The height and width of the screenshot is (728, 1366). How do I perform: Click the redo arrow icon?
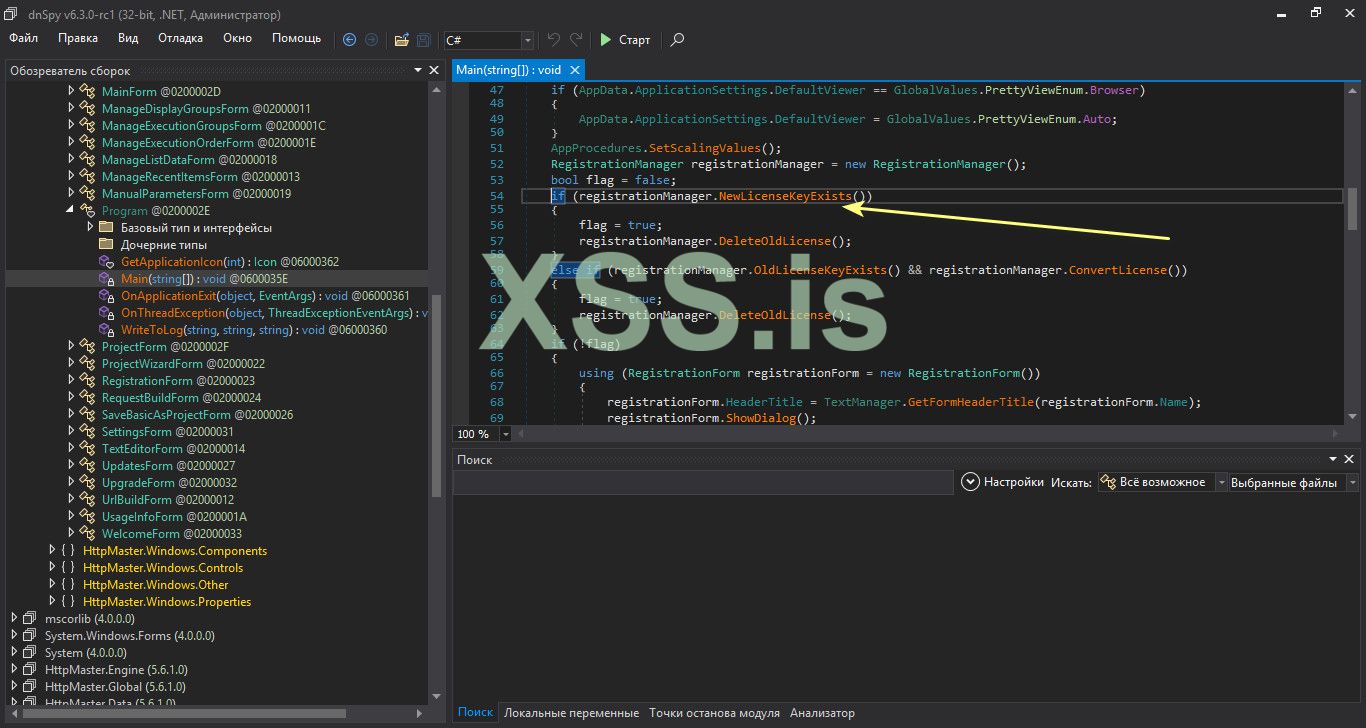click(x=576, y=40)
